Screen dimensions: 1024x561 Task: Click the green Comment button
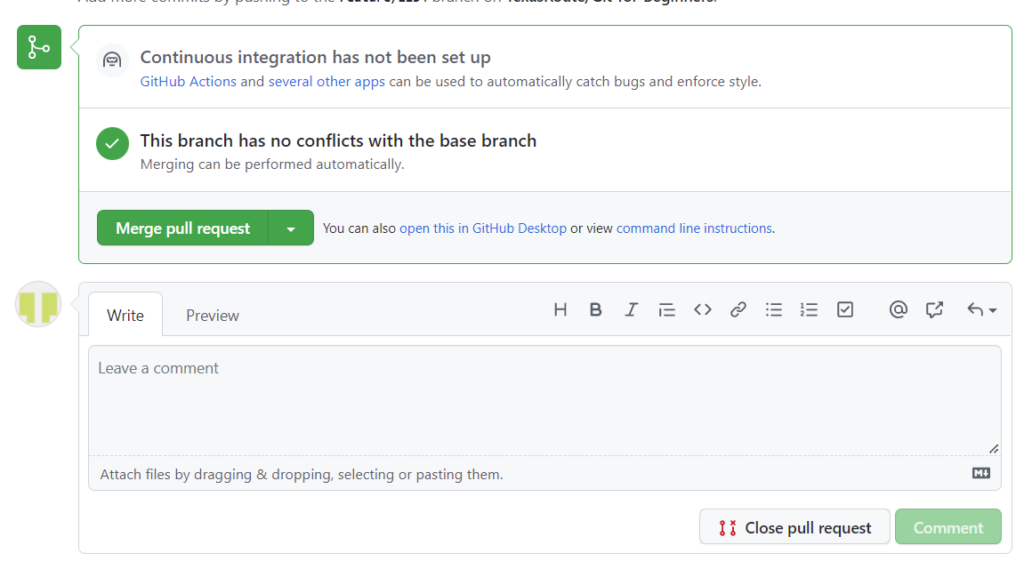(948, 527)
